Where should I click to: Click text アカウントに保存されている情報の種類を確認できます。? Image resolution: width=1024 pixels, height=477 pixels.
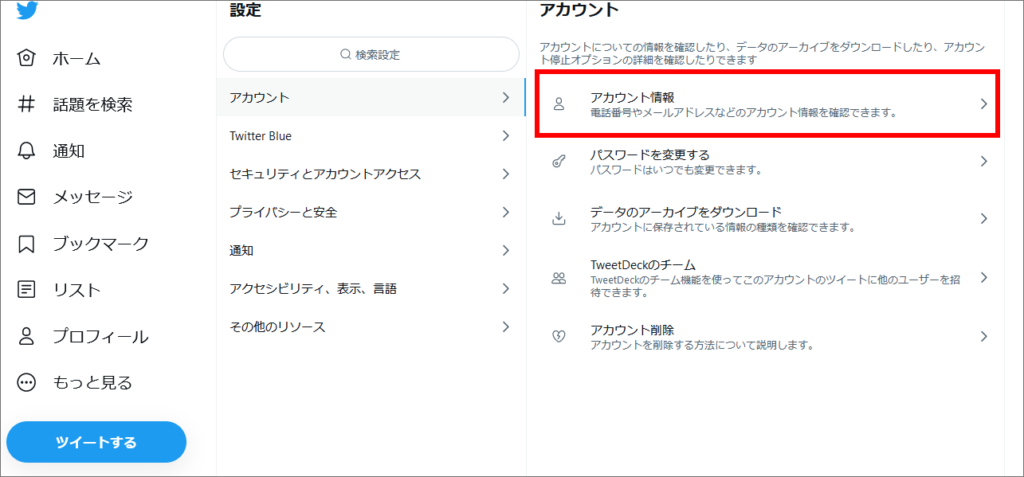pos(722,227)
